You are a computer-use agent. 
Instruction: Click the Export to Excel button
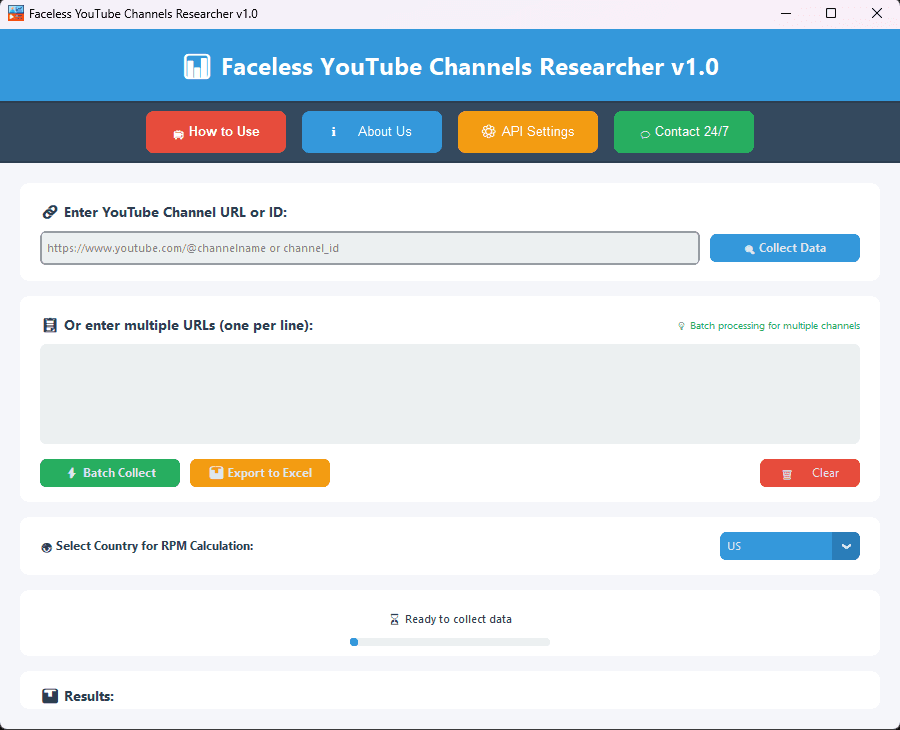click(259, 472)
